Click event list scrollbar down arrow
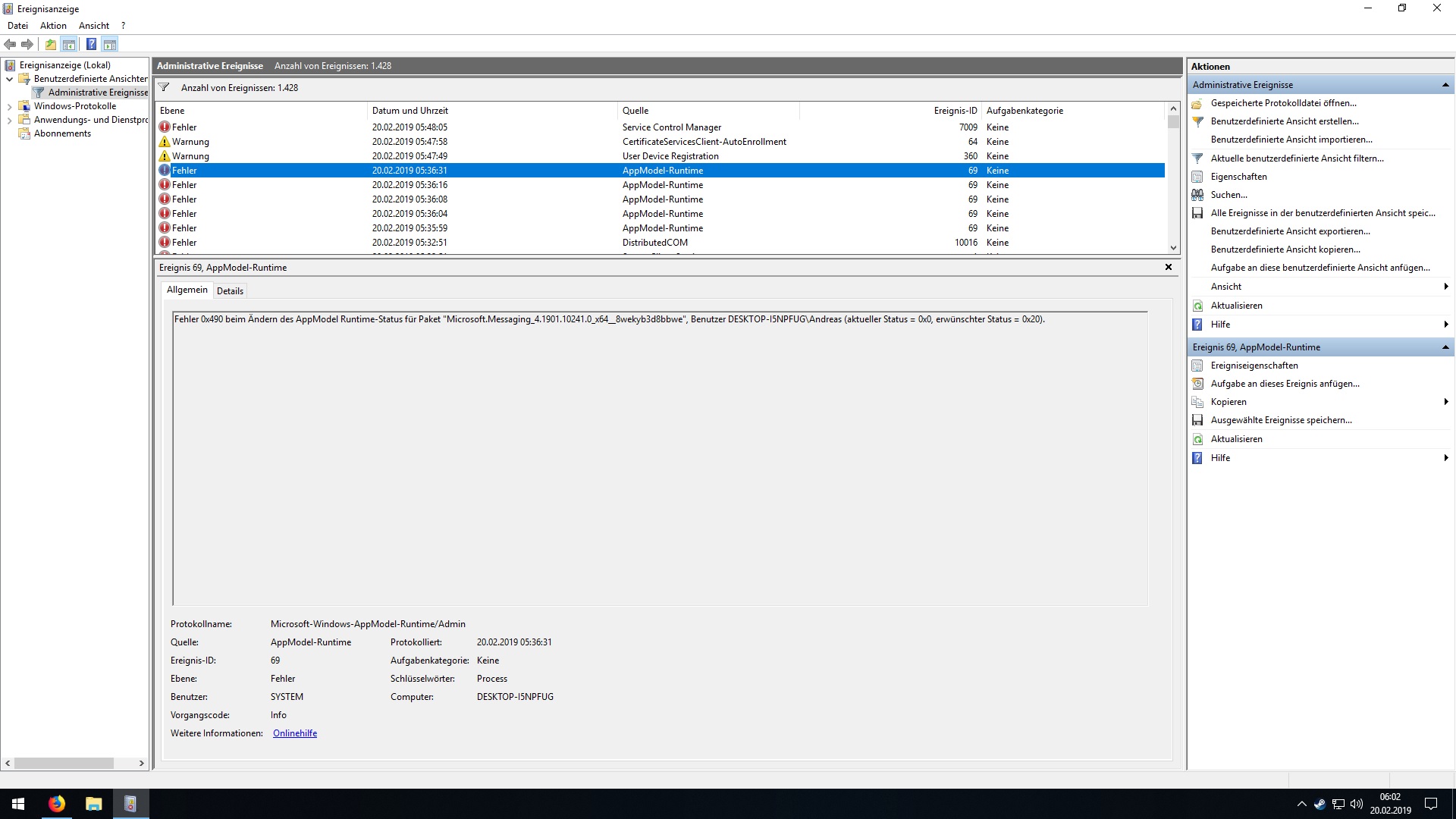1456x819 pixels. (x=1173, y=247)
